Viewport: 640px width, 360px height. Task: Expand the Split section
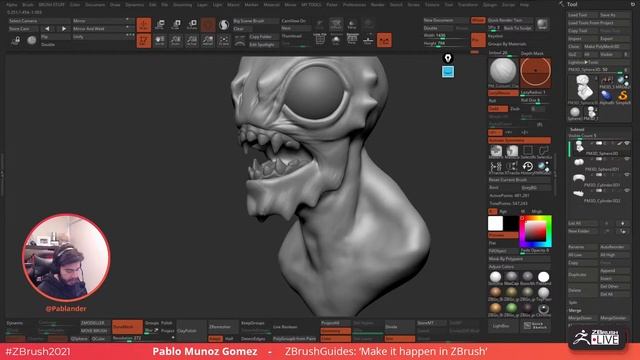pos(573,302)
